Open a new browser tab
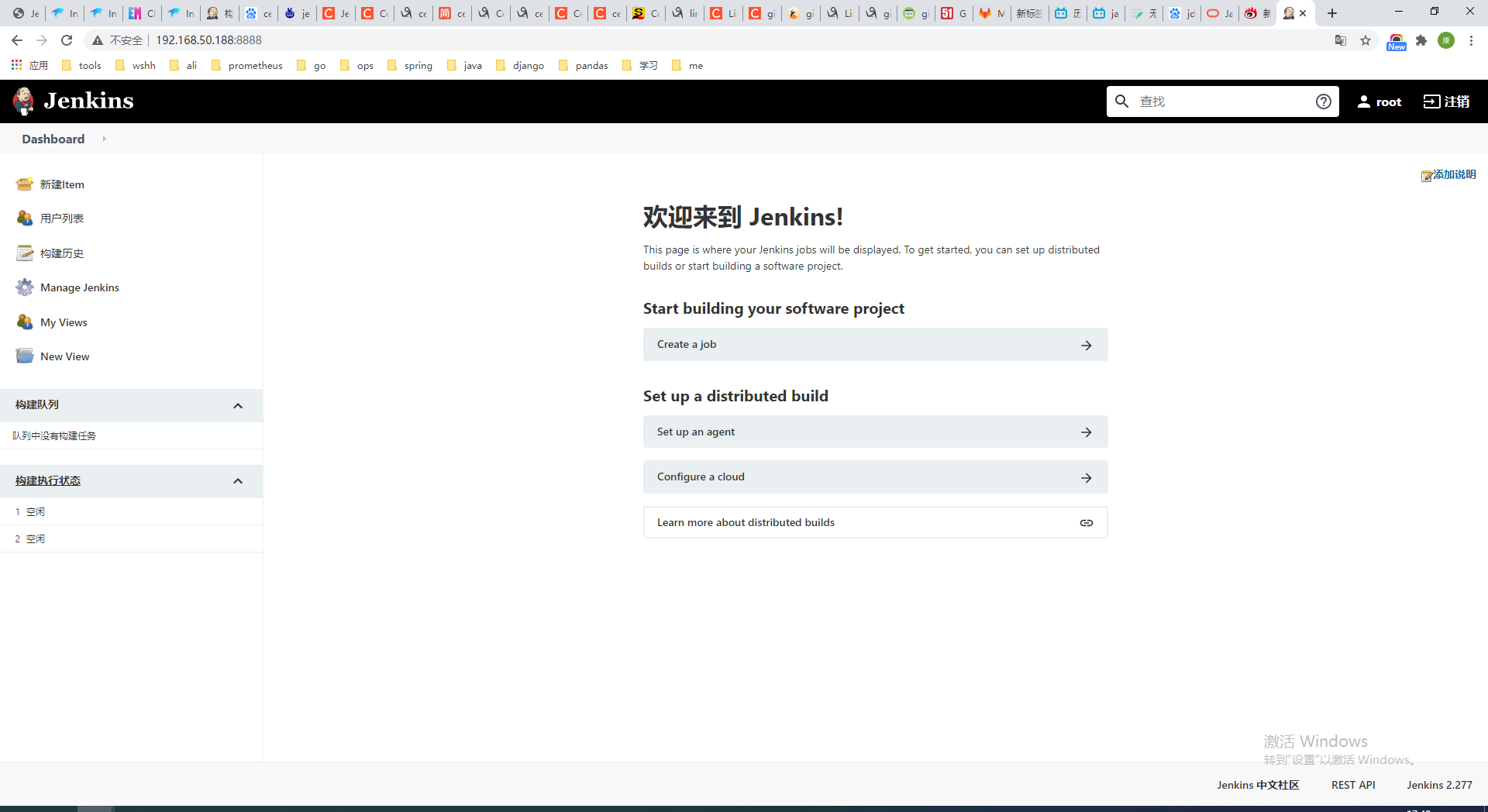Screen dimensions: 1488x812 1332,13
